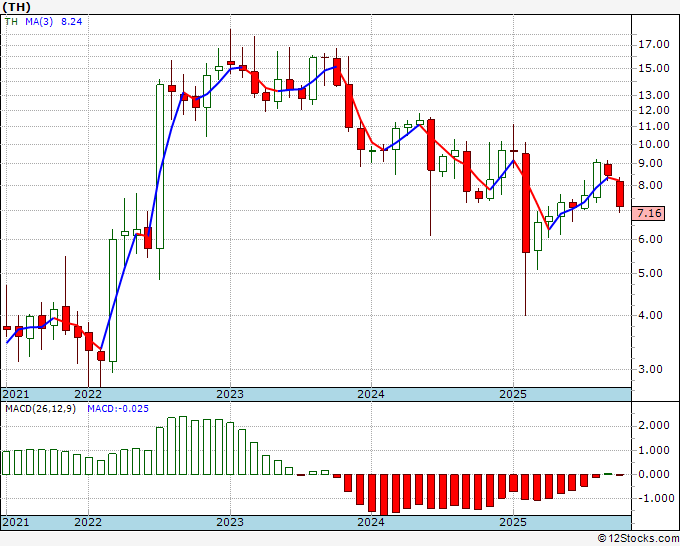Screen dimensions: 680x546
Task: Click the 5.00 price axis label
Action: pos(651,273)
